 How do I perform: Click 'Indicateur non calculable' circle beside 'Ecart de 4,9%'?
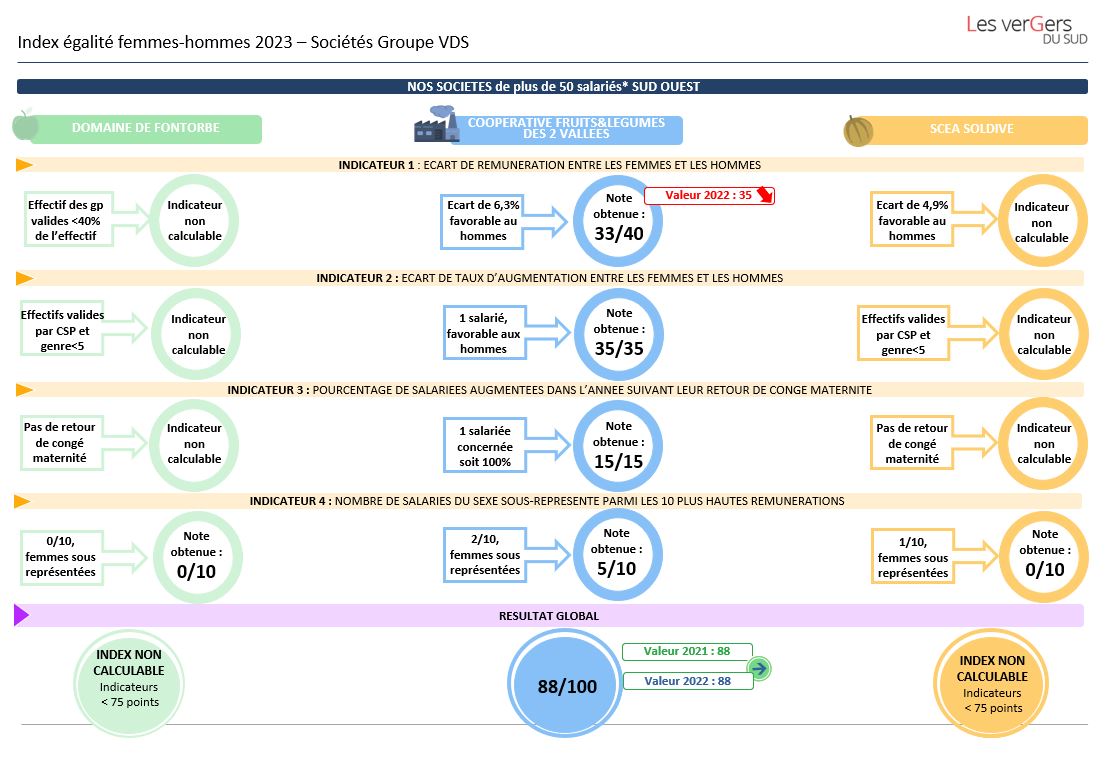(1042, 222)
